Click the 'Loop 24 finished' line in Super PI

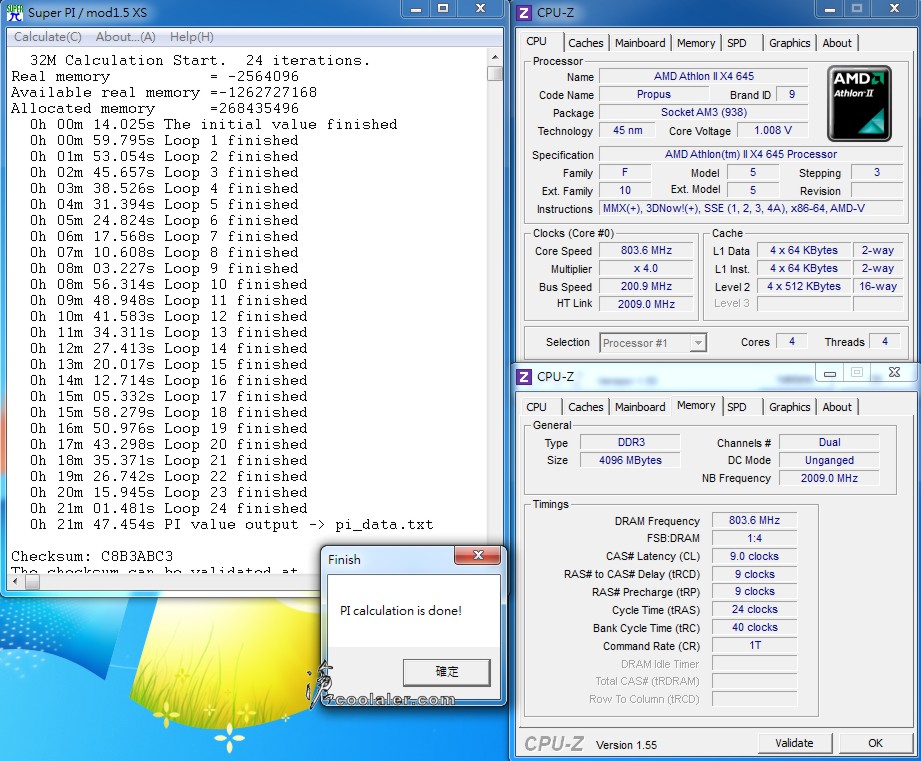coord(169,509)
